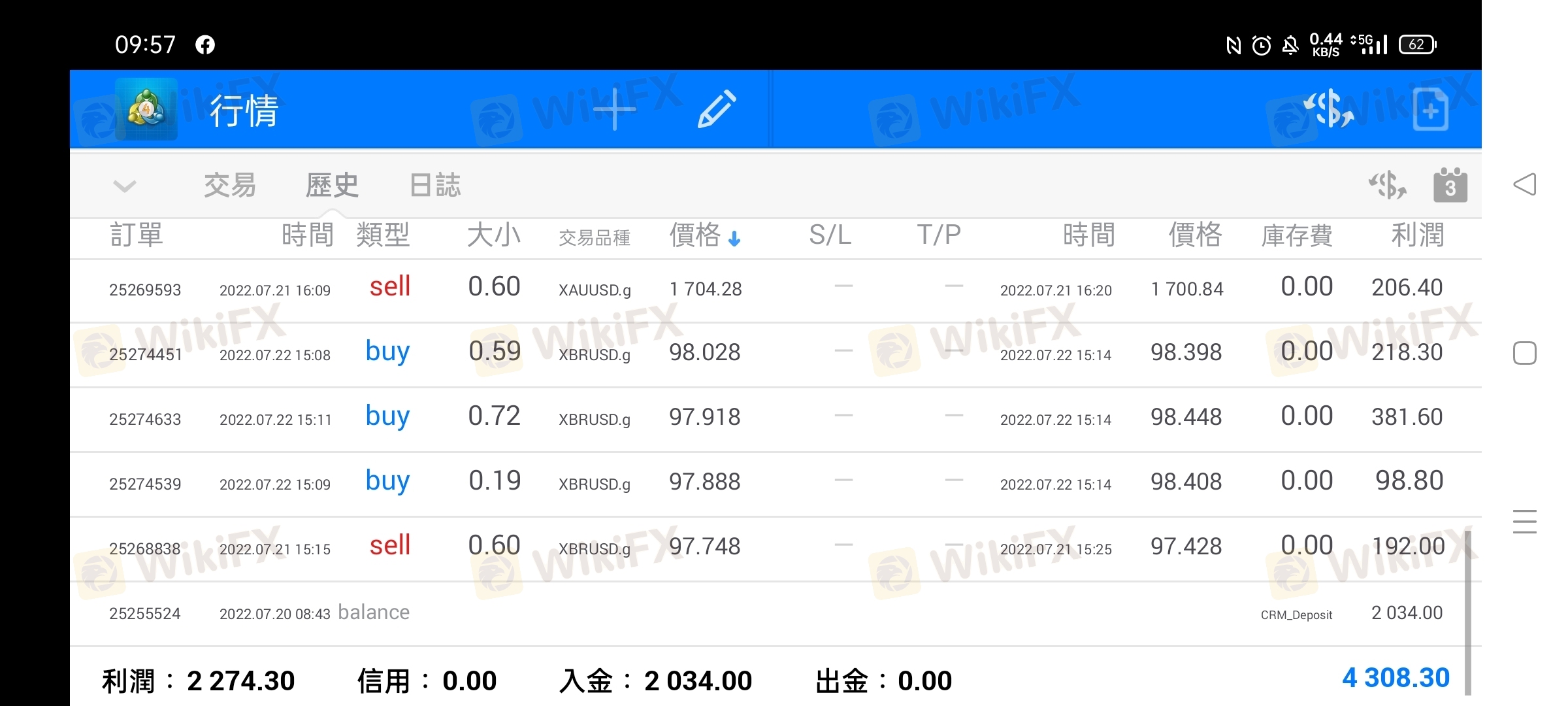The image size is (1568, 706).
Task: Tap the MetaTrader 4 app logo
Action: 146,109
